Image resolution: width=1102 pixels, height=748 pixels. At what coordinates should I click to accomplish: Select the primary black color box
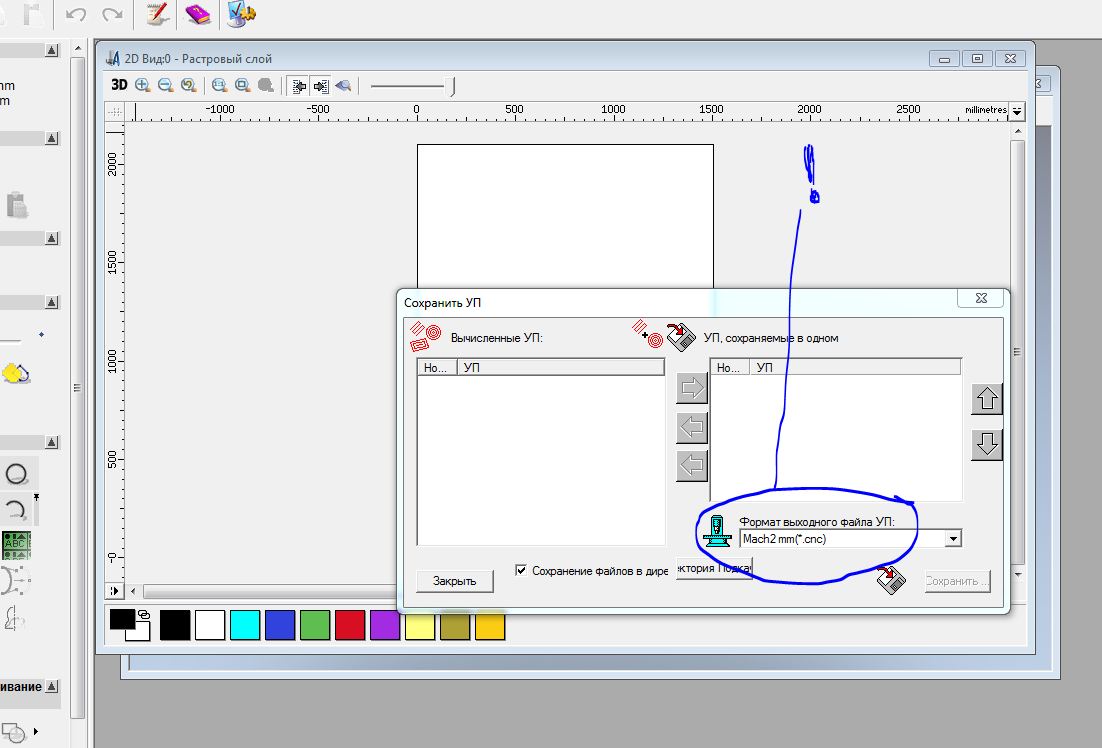pyautogui.click(x=122, y=619)
